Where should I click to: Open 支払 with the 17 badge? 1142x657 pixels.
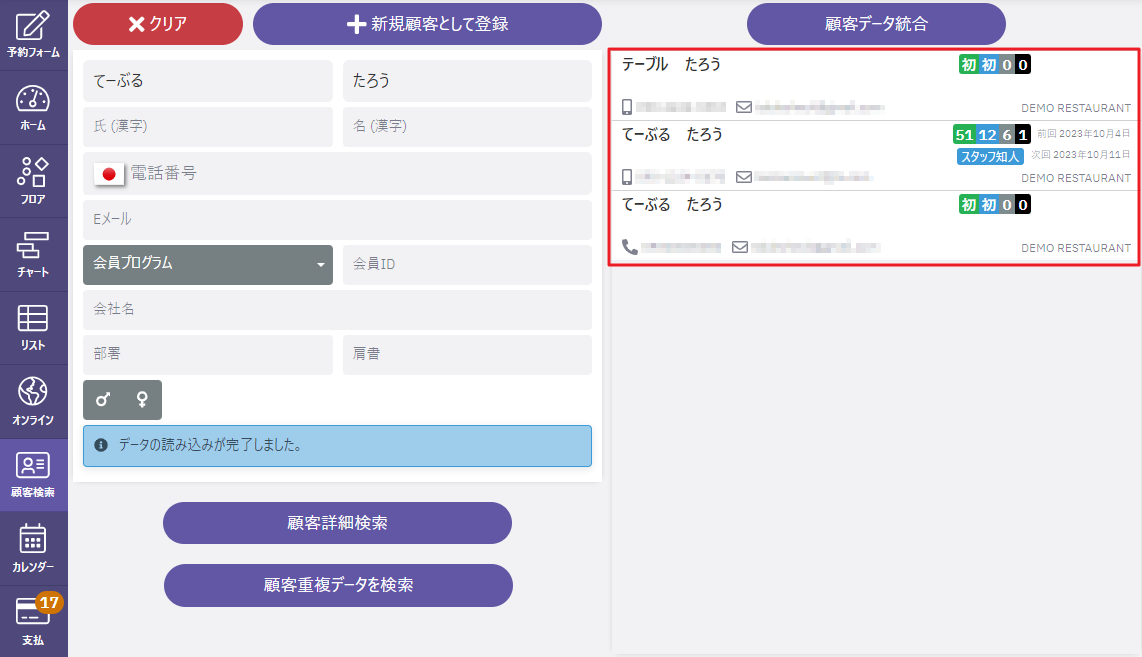pos(33,621)
